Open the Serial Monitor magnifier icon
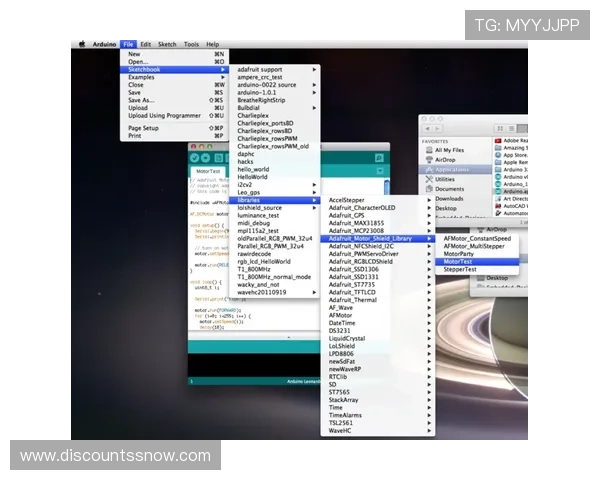 click(x=379, y=158)
